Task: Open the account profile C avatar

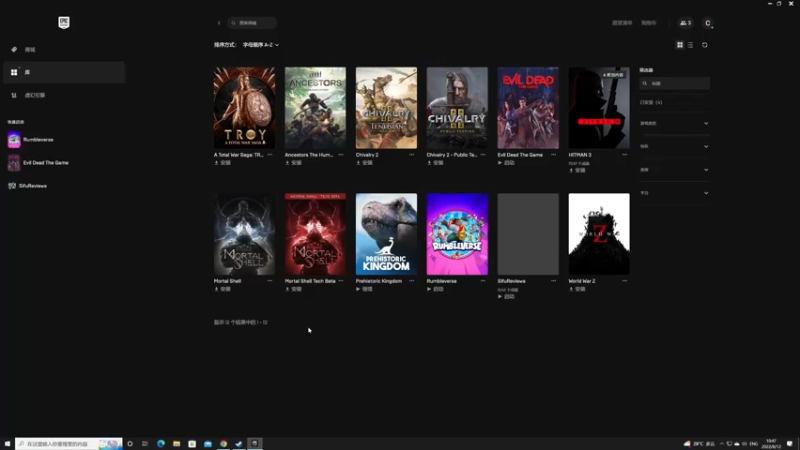Action: [x=707, y=23]
